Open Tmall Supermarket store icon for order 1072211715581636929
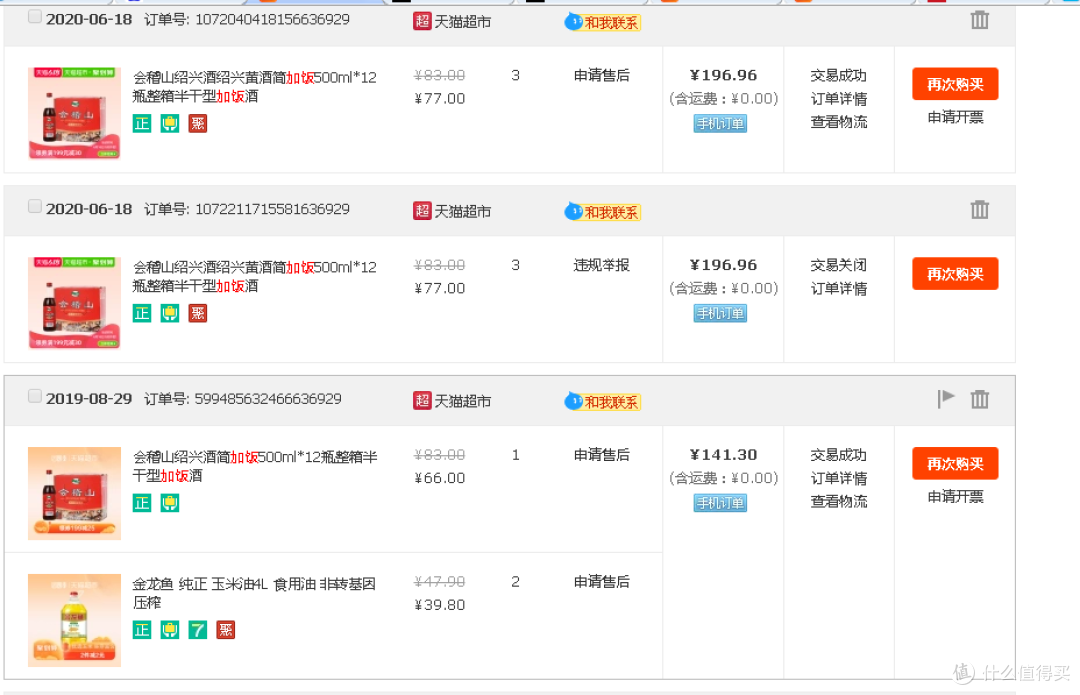The image size is (1080, 695). [x=422, y=211]
